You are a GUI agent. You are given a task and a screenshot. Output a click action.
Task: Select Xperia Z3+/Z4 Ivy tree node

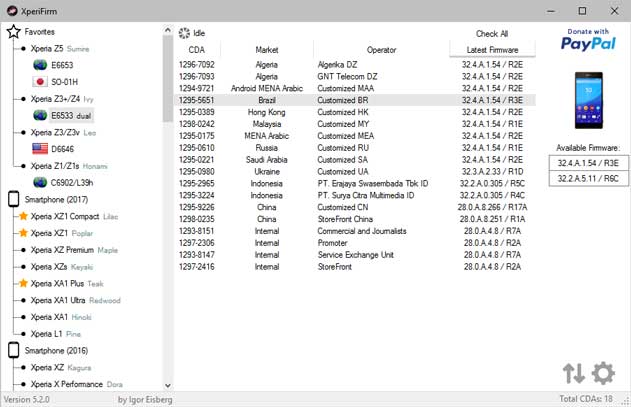[x=62, y=99]
